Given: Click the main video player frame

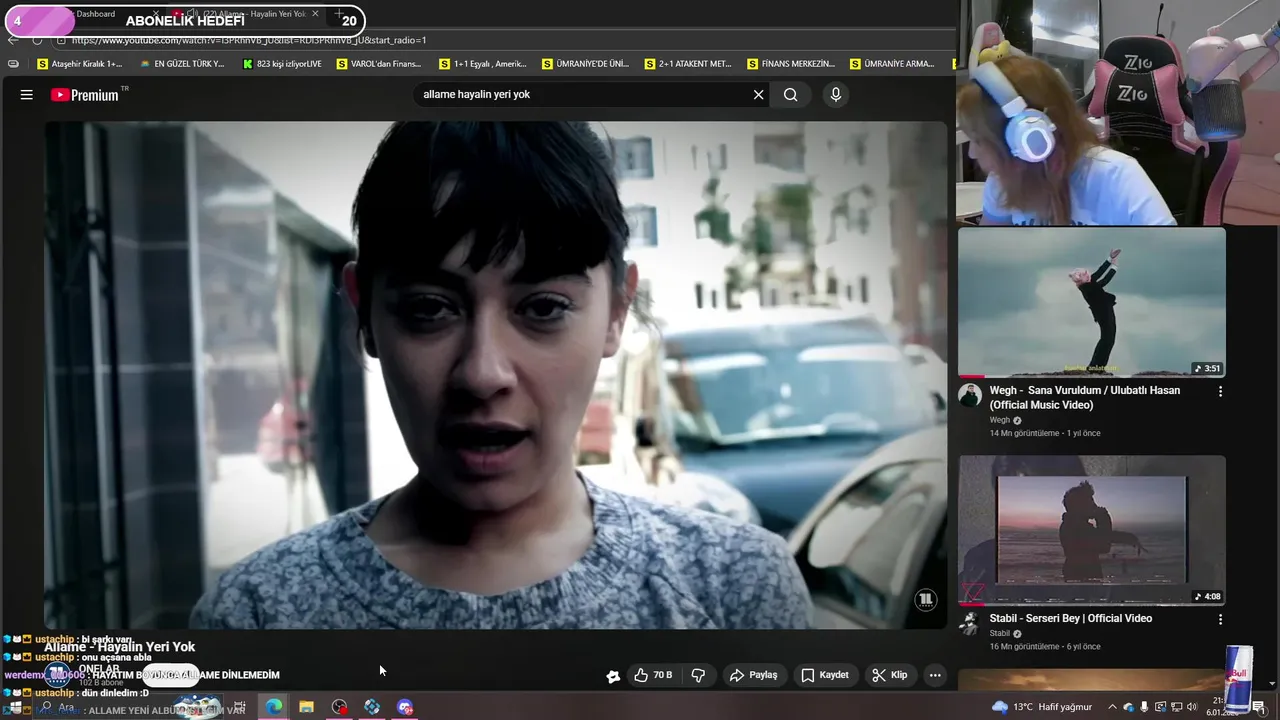Looking at the screenshot, I should pos(495,375).
